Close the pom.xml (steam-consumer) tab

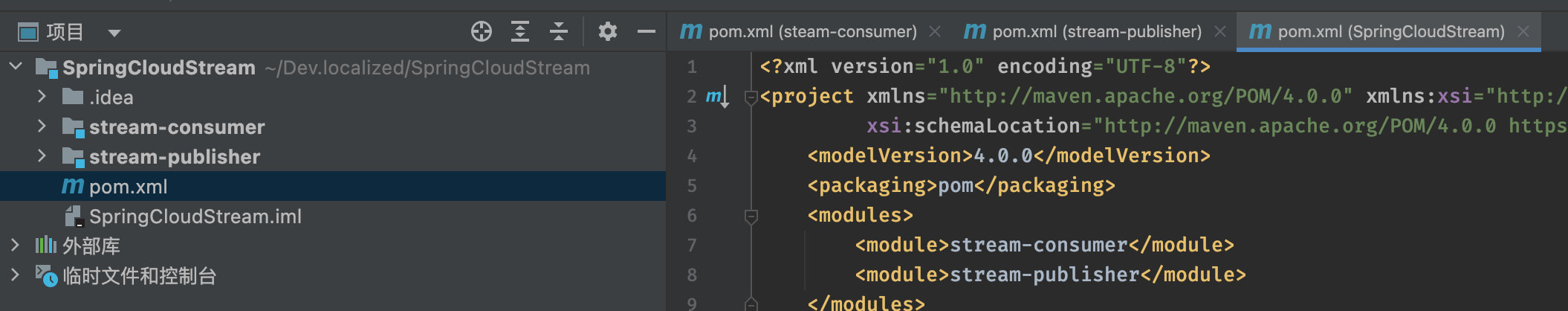[x=935, y=31]
